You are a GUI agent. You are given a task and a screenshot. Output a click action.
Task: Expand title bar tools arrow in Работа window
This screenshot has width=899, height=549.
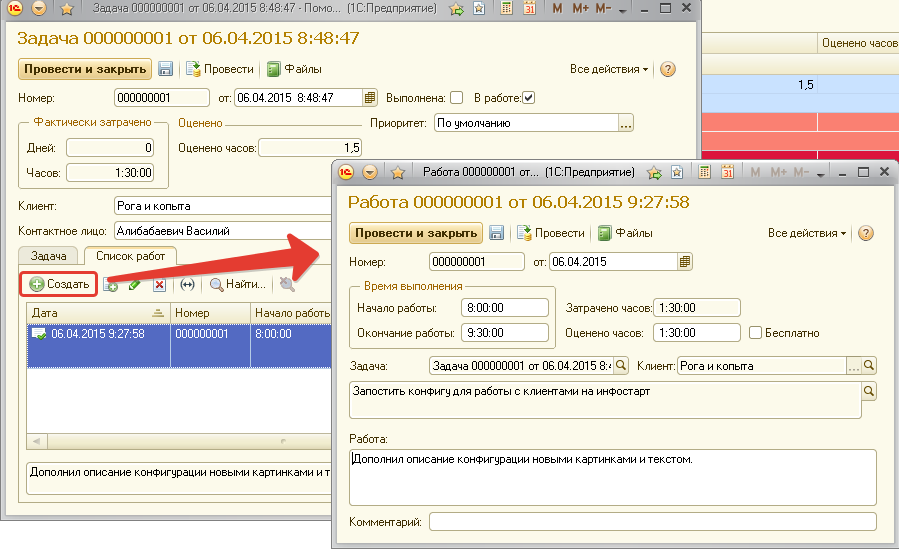point(820,173)
